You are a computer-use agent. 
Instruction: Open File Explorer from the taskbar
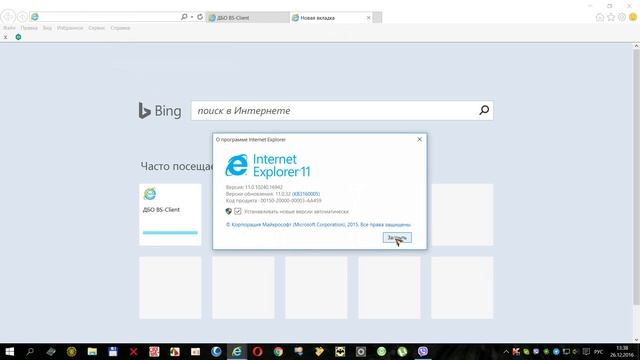pyautogui.click(x=92, y=351)
